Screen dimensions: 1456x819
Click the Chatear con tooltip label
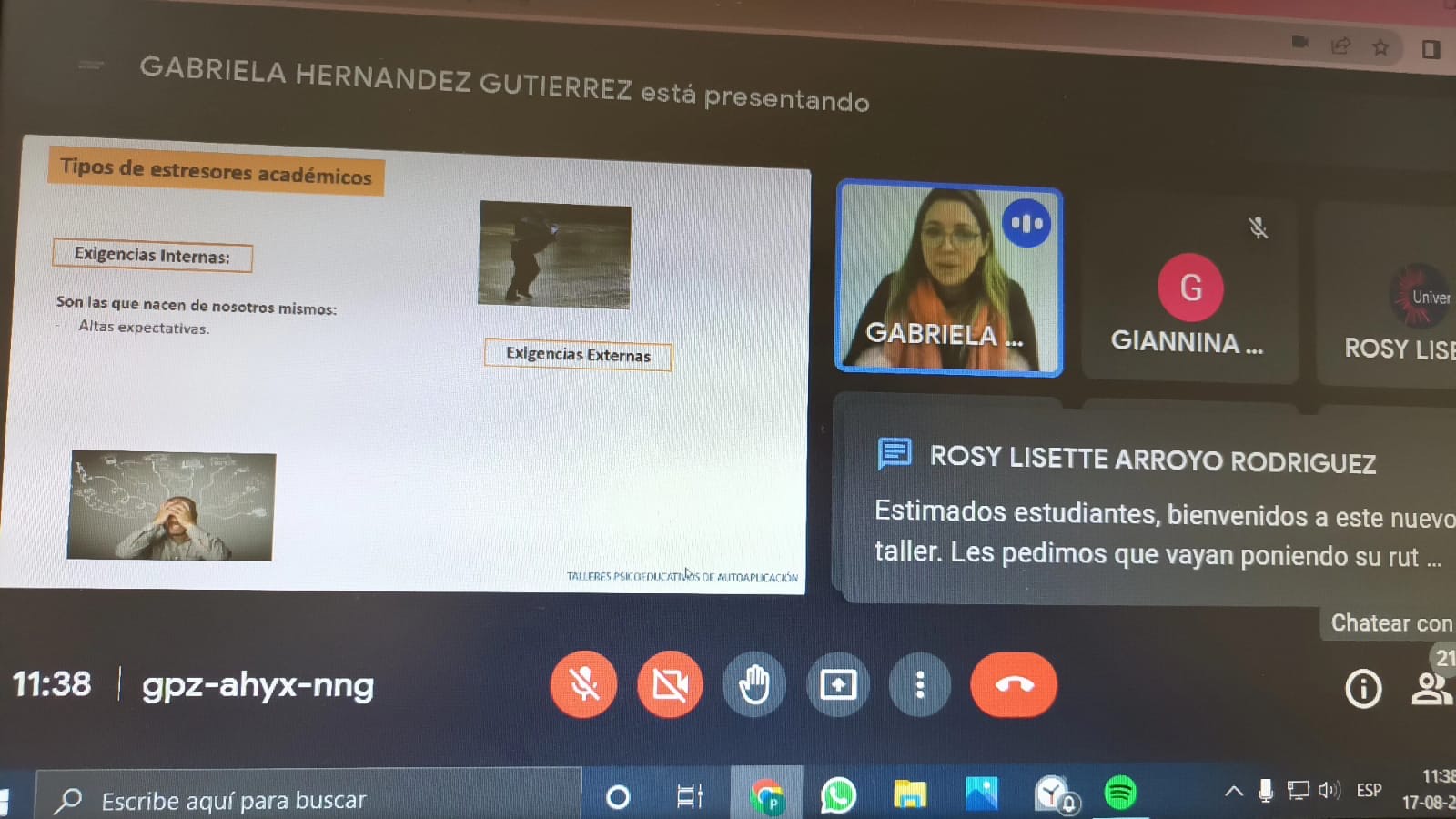click(x=1390, y=622)
